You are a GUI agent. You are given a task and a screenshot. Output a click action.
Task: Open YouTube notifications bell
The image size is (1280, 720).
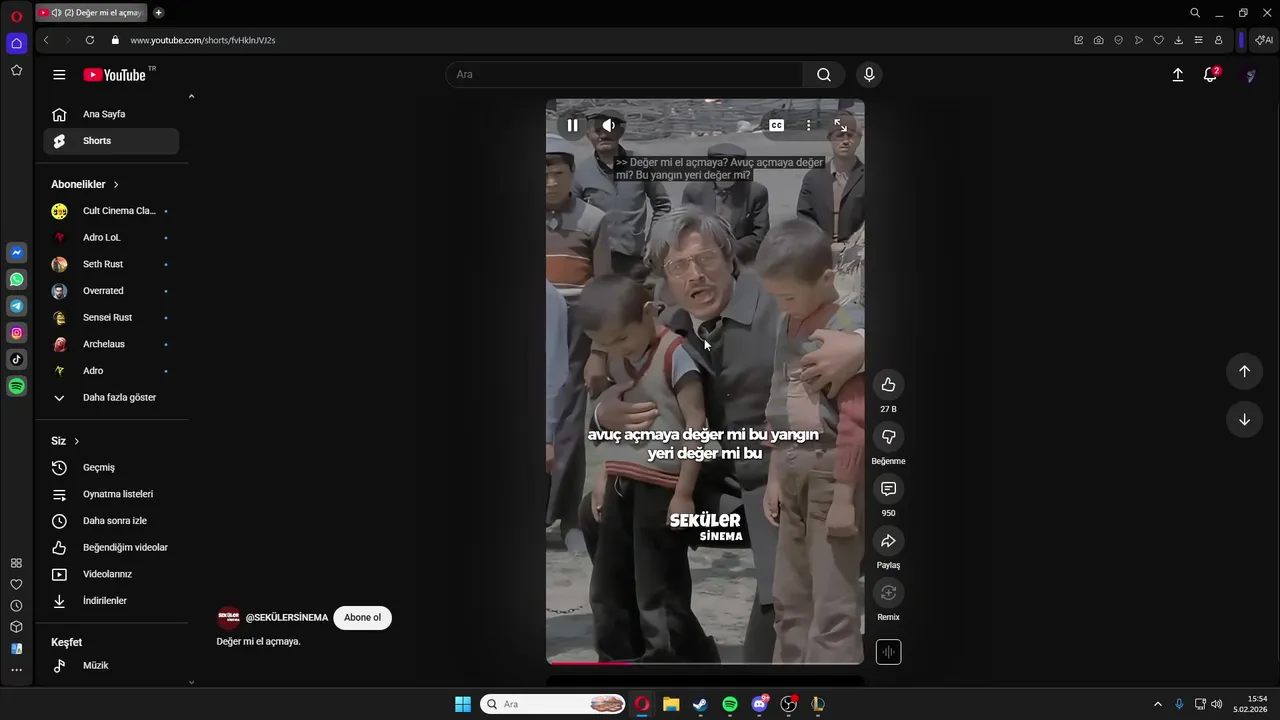[x=1210, y=75]
